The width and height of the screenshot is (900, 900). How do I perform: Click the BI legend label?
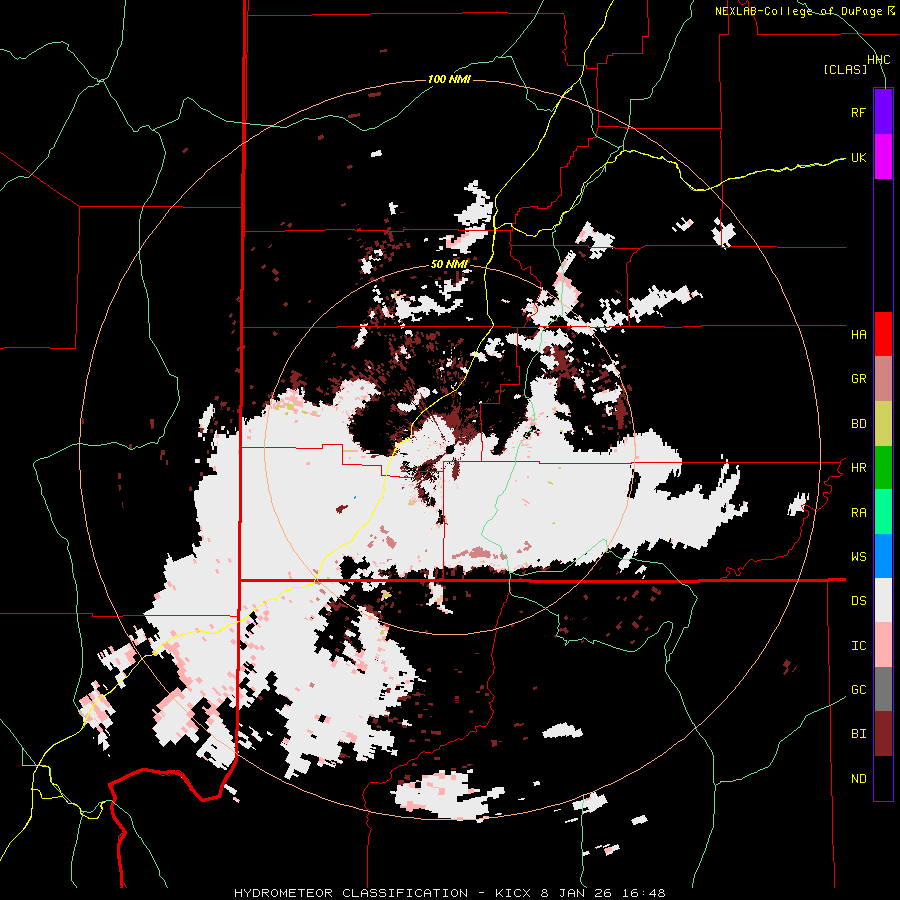point(858,734)
